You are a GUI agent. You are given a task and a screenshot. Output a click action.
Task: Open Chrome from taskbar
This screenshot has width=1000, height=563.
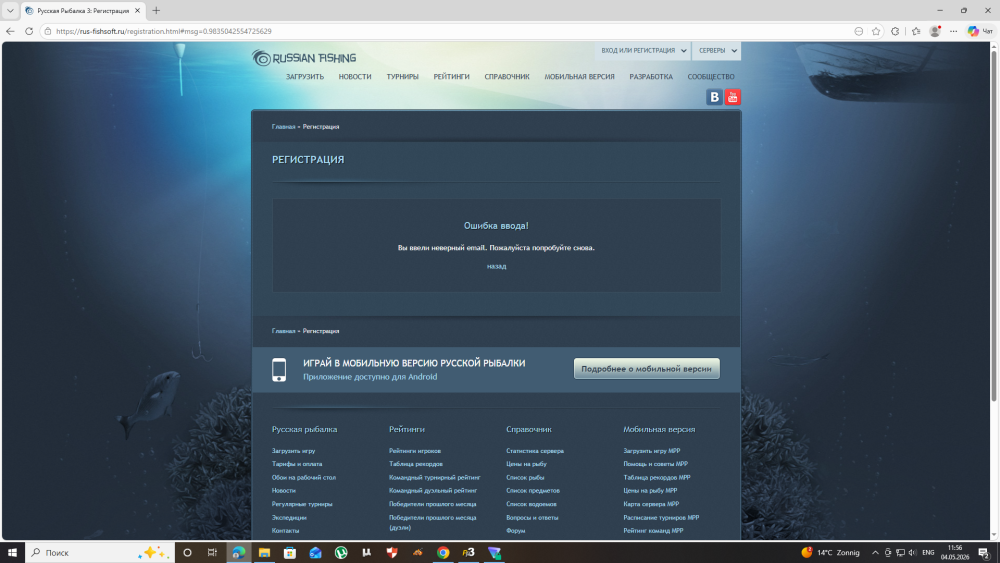pos(443,552)
